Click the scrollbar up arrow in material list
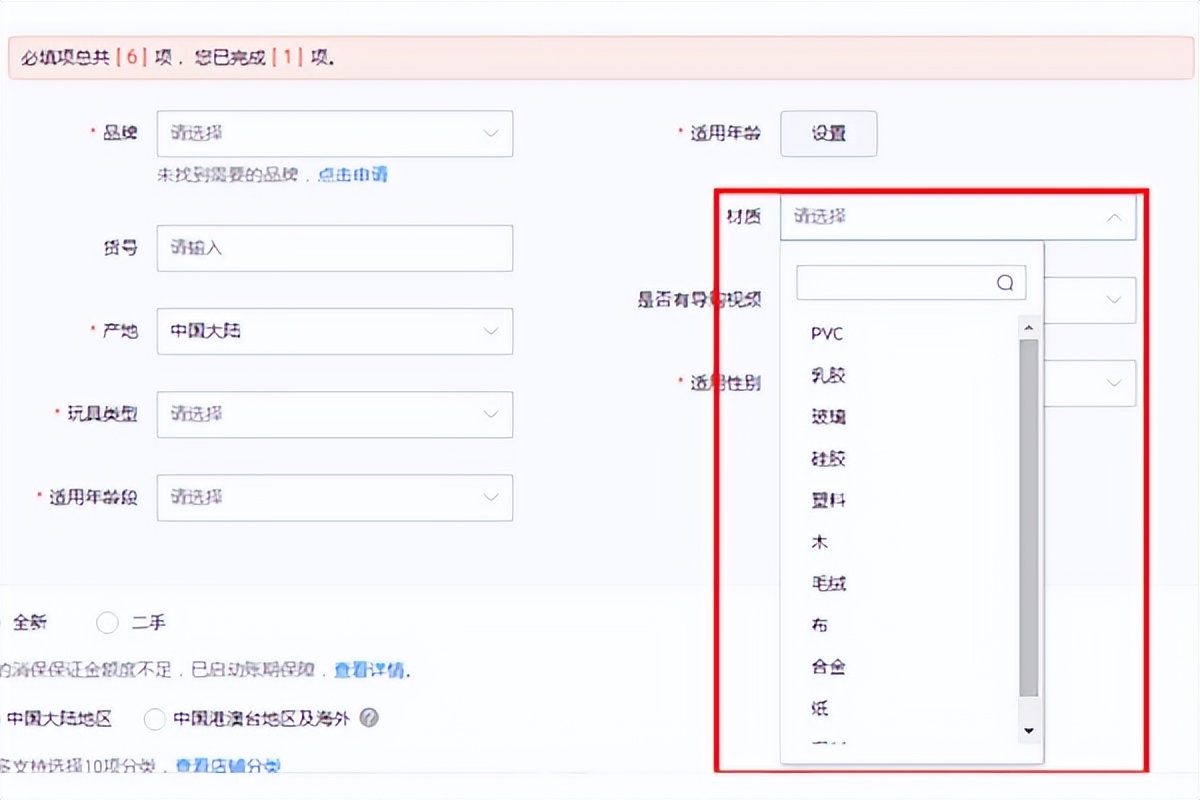The image size is (1200, 800). coord(1028,326)
